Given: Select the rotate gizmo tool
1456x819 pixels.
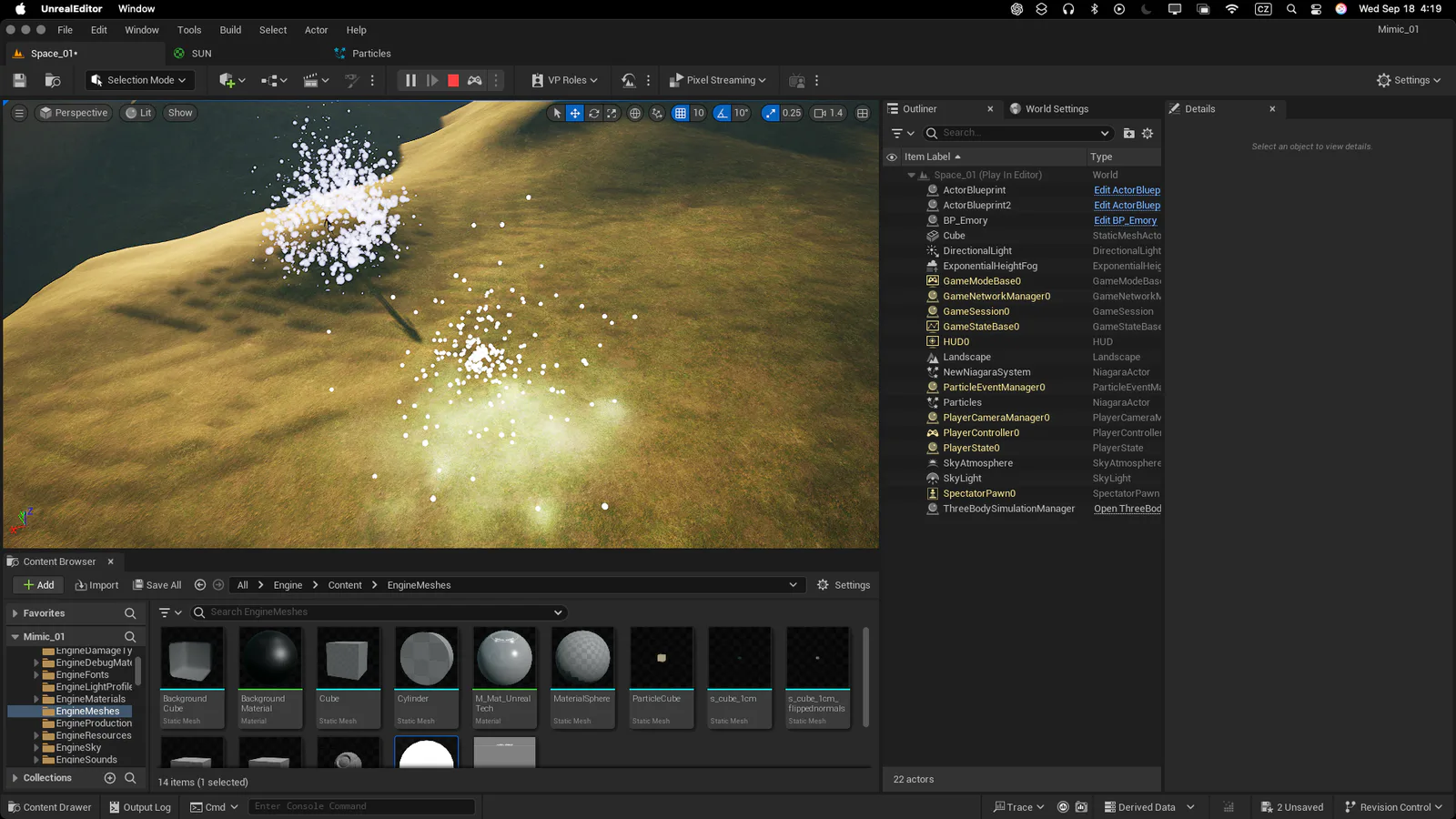Looking at the screenshot, I should click(593, 113).
